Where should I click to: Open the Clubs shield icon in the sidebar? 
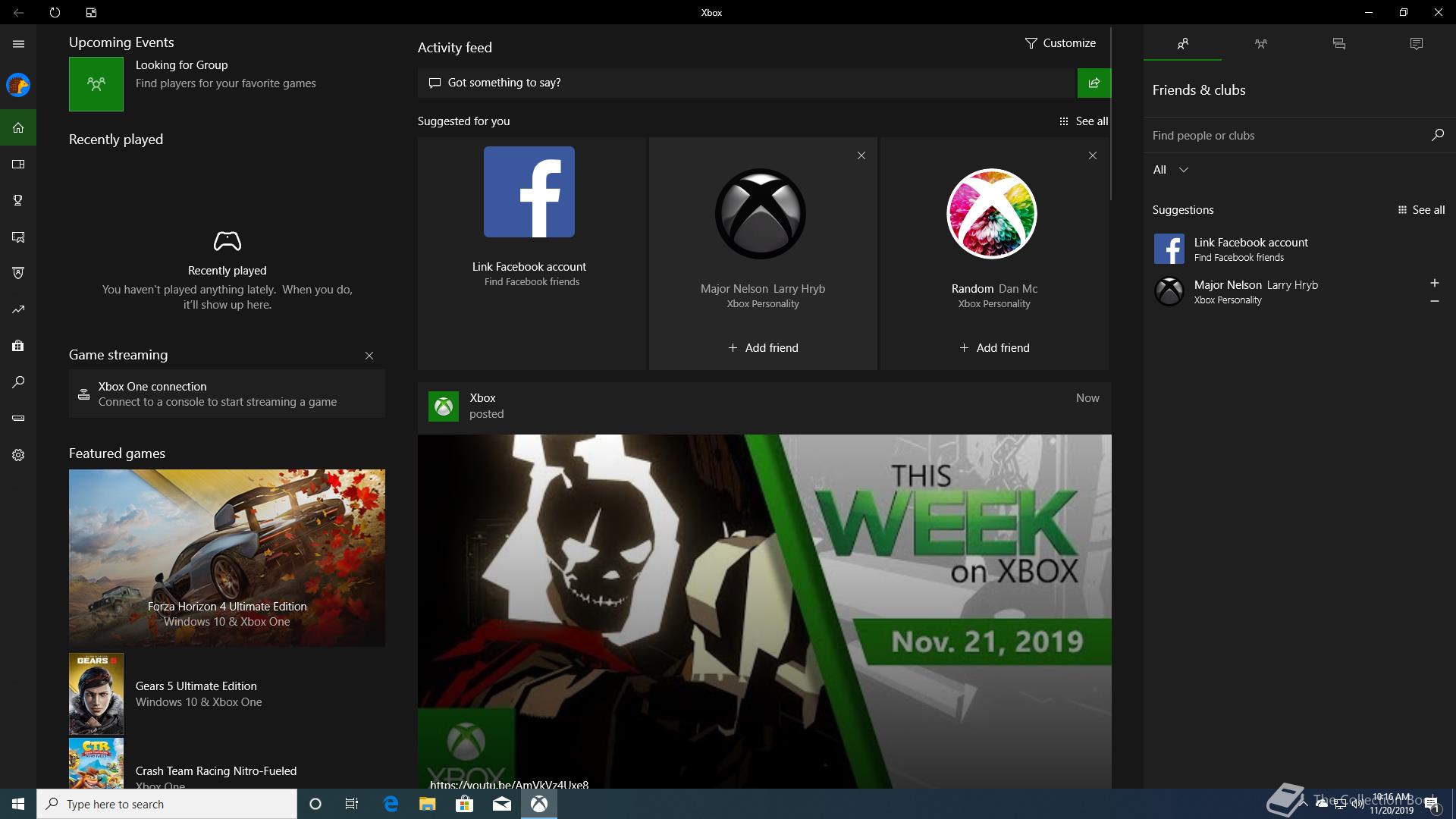[18, 273]
